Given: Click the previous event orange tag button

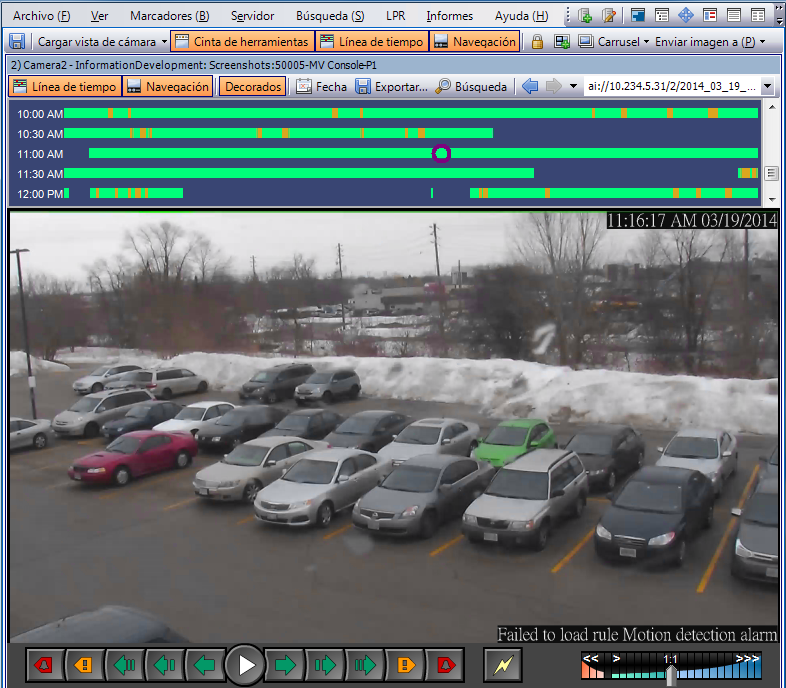Looking at the screenshot, I should 85,665.
